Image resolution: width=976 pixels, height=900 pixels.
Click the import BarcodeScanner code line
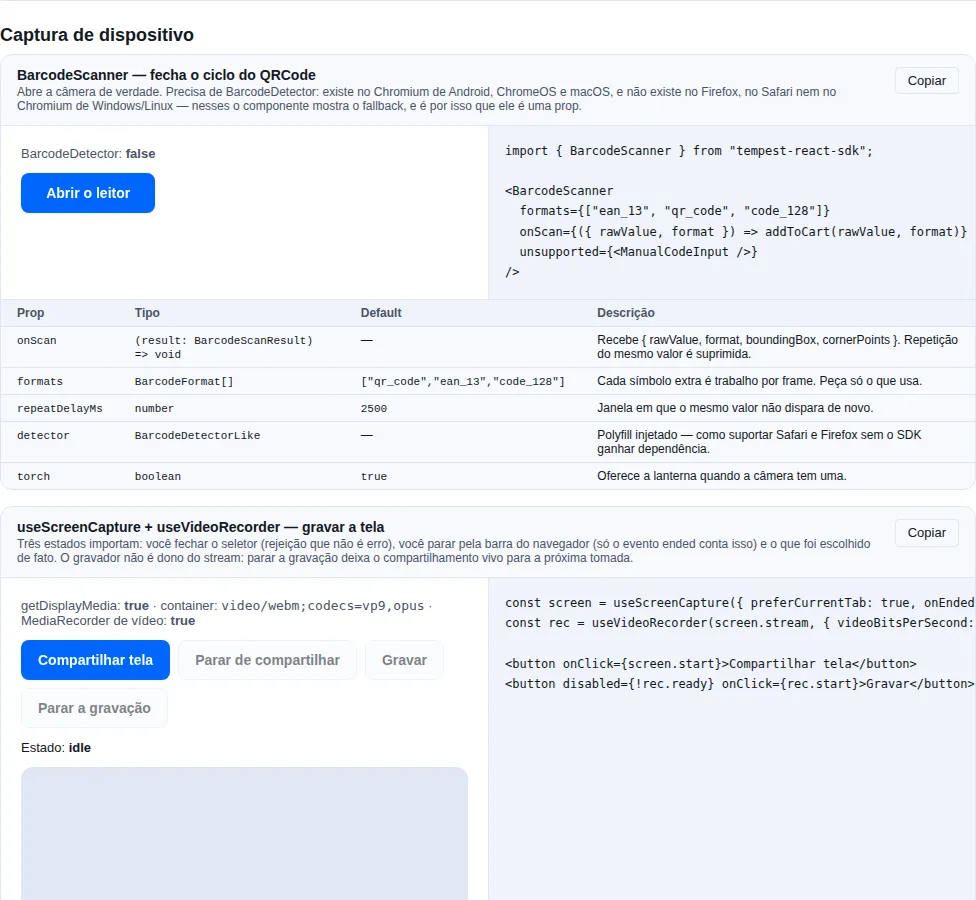[x=688, y=151]
